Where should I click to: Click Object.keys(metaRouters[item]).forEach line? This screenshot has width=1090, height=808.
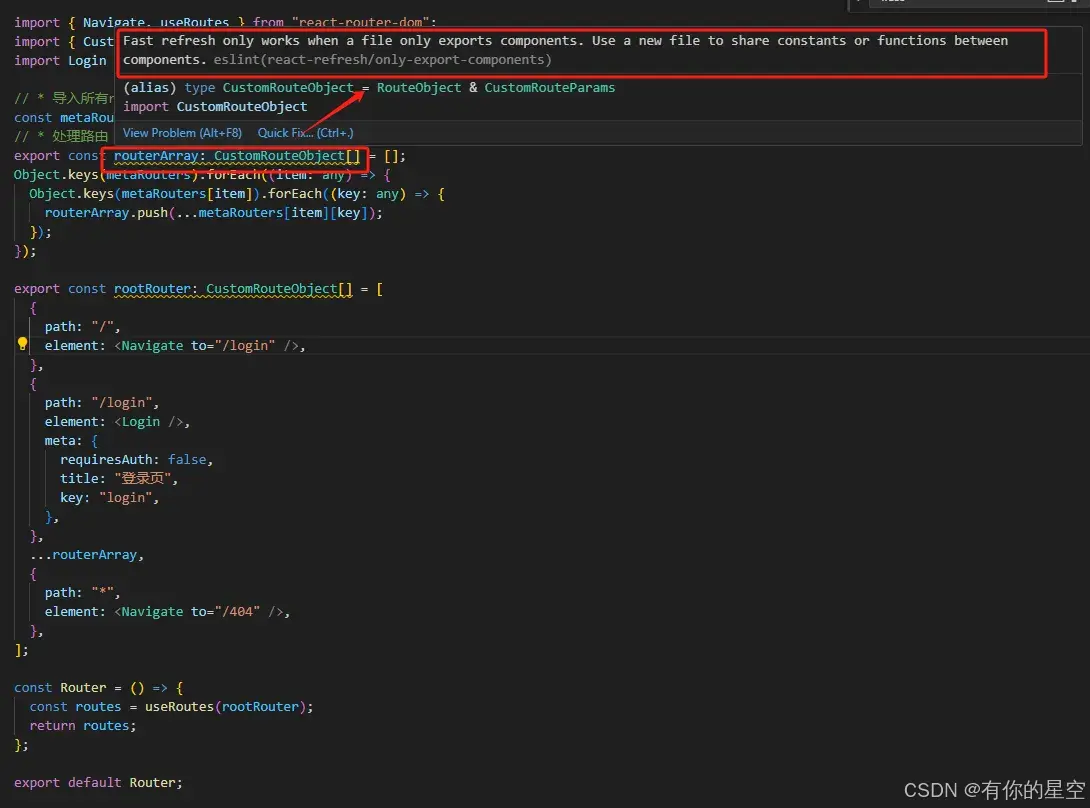tap(236, 193)
